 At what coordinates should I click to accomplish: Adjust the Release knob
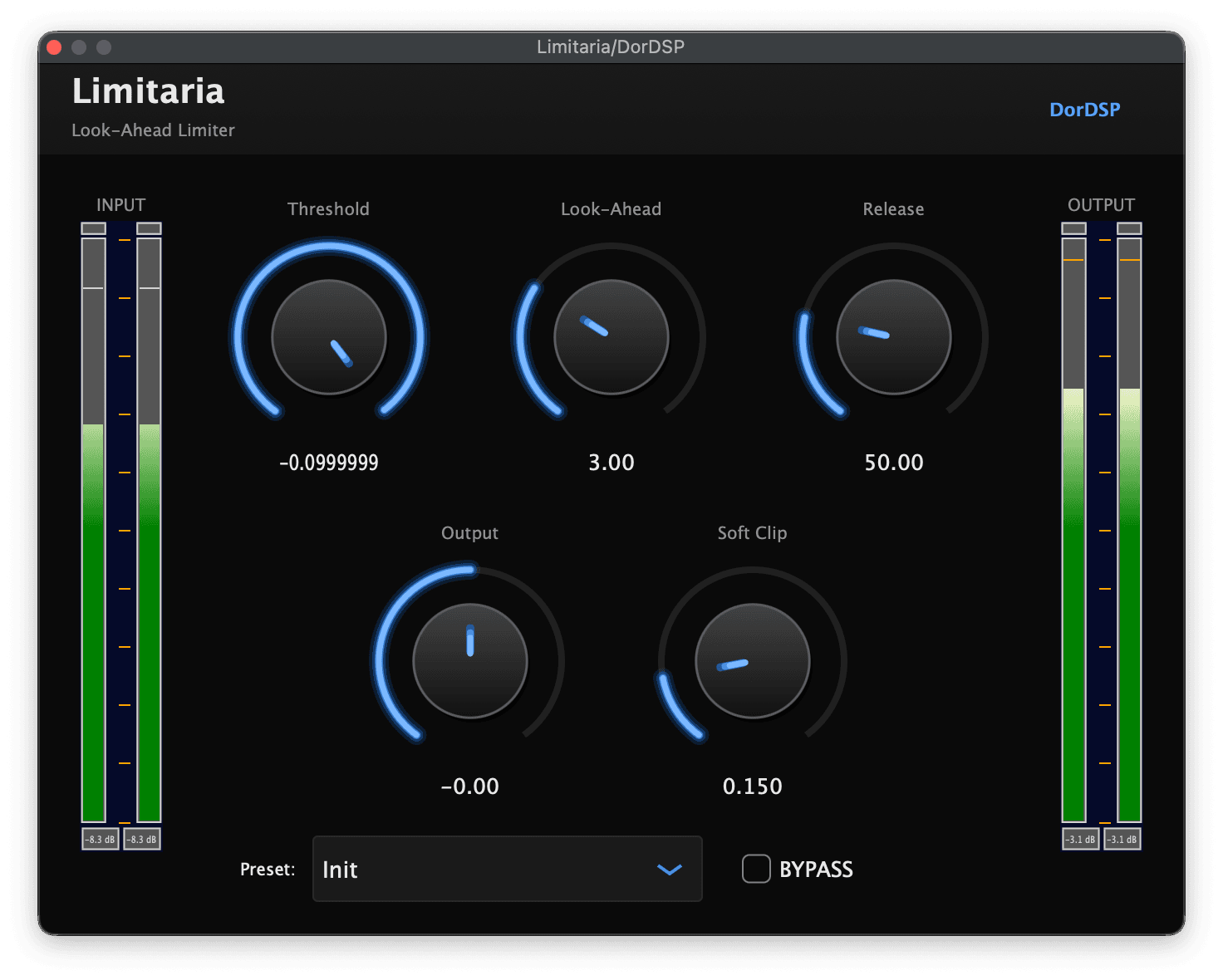point(893,336)
